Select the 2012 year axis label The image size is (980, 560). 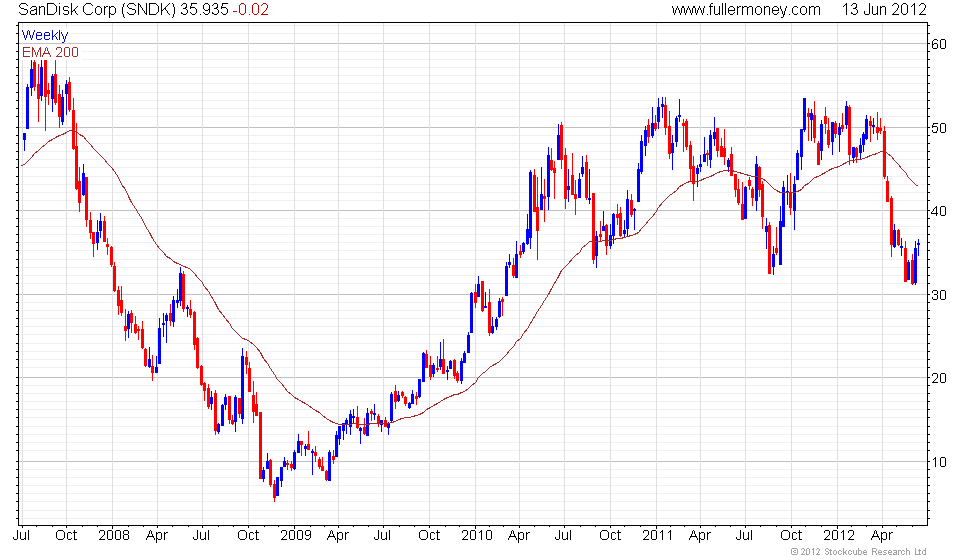[839, 535]
